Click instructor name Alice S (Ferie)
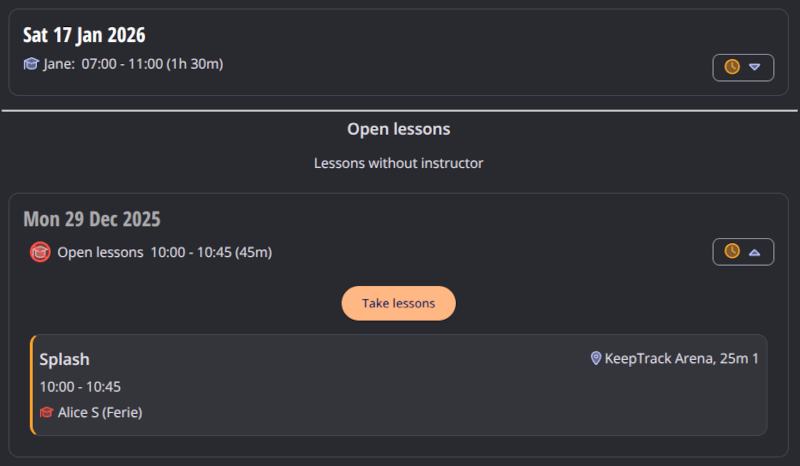Viewport: 800px width, 466px height. point(100,412)
